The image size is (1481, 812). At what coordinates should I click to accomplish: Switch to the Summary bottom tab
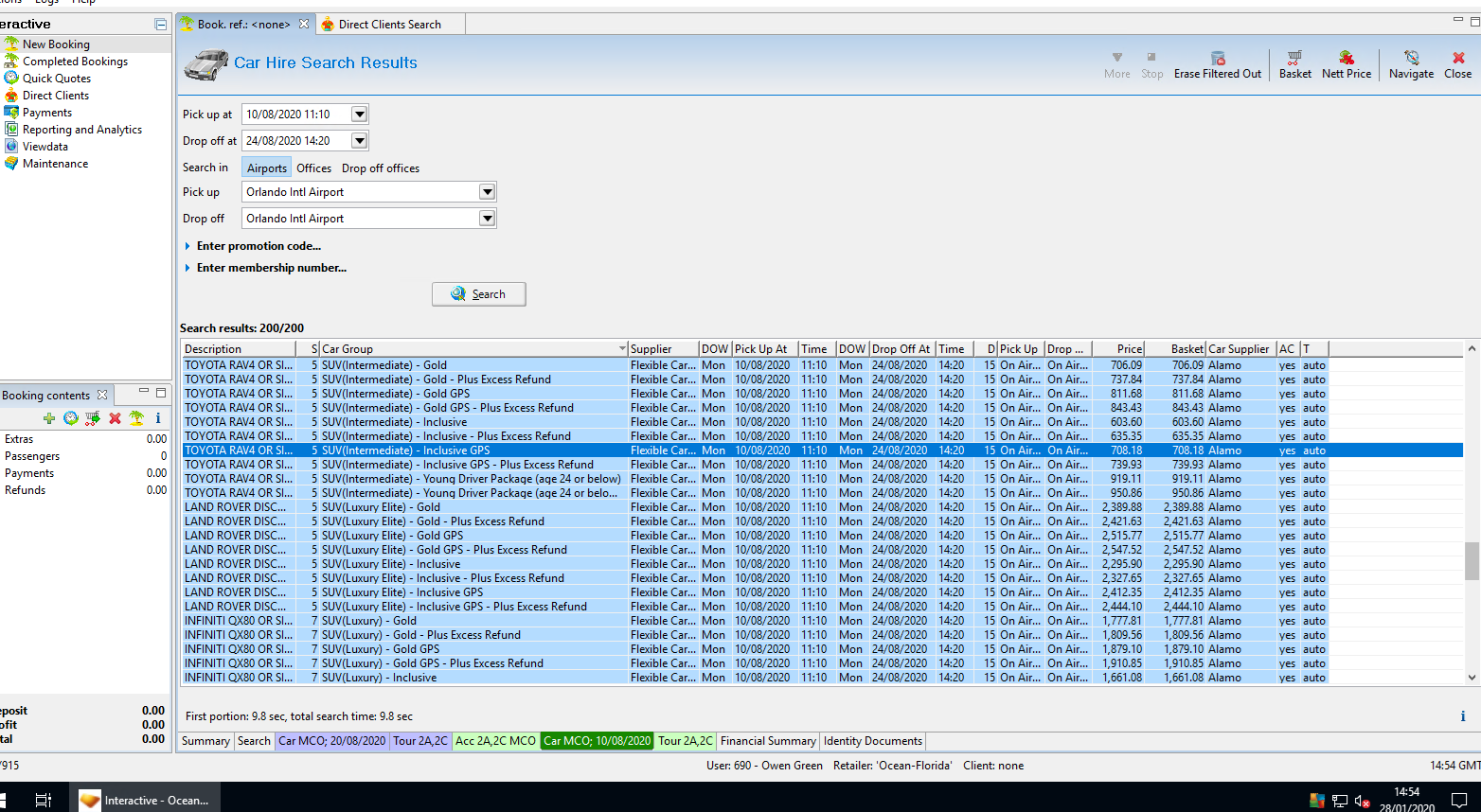pyautogui.click(x=205, y=741)
